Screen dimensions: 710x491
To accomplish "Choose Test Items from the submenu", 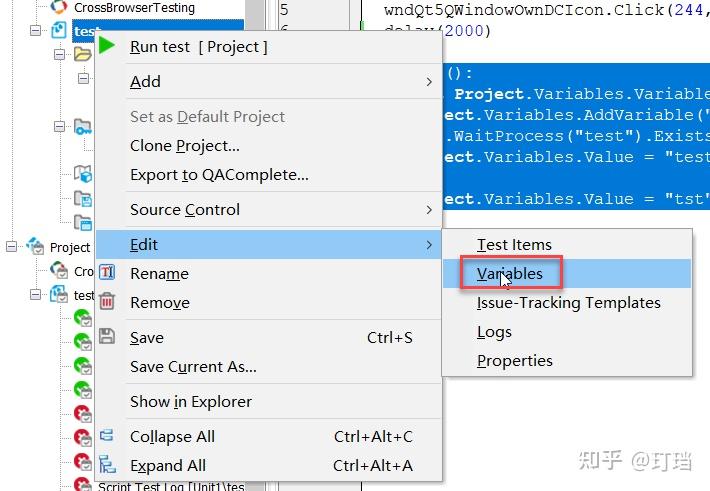I will [514, 244].
